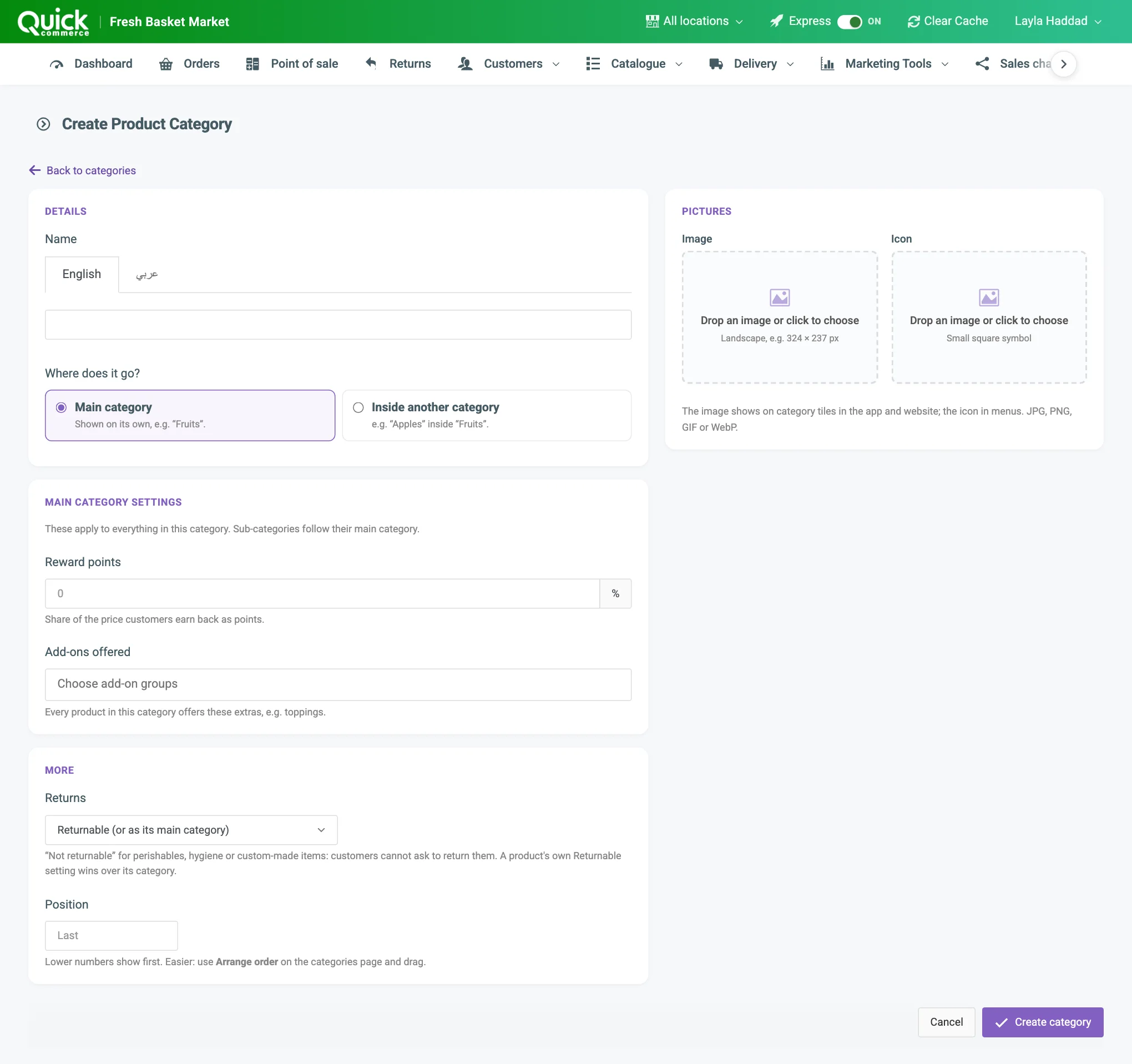Click the Catalogue list icon
Image resolution: width=1132 pixels, height=1064 pixels.
(x=593, y=64)
